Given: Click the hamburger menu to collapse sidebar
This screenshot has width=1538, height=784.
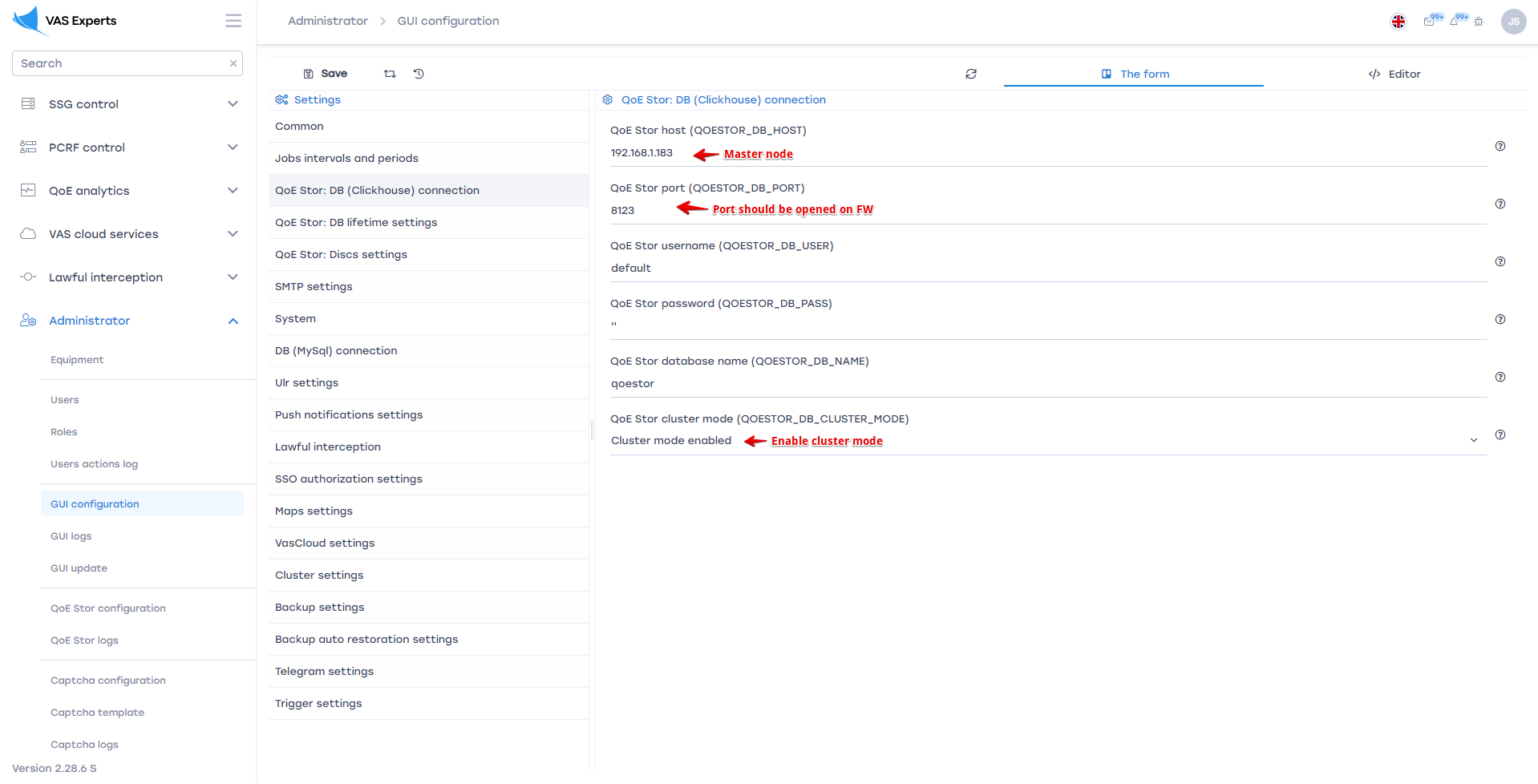Looking at the screenshot, I should pyautogui.click(x=233, y=21).
